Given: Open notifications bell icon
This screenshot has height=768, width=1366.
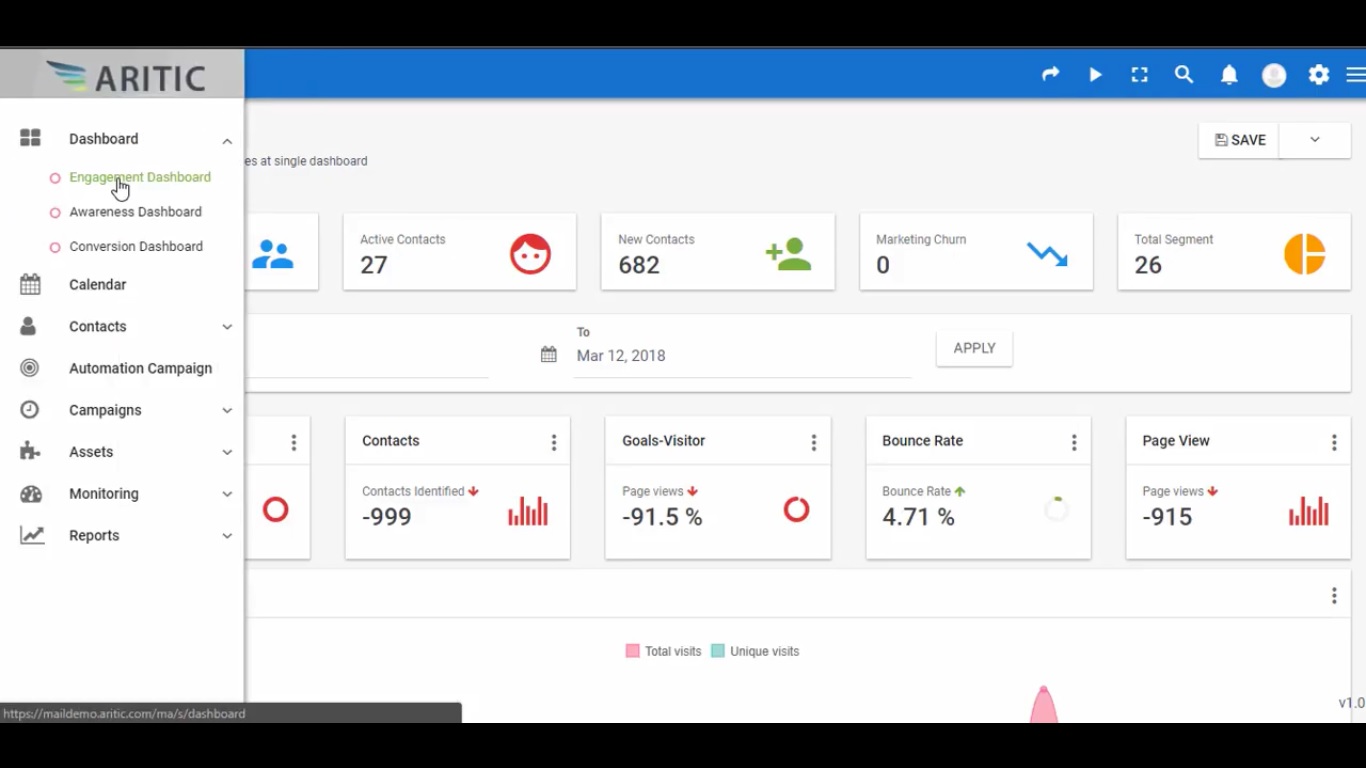Looking at the screenshot, I should coord(1229,75).
